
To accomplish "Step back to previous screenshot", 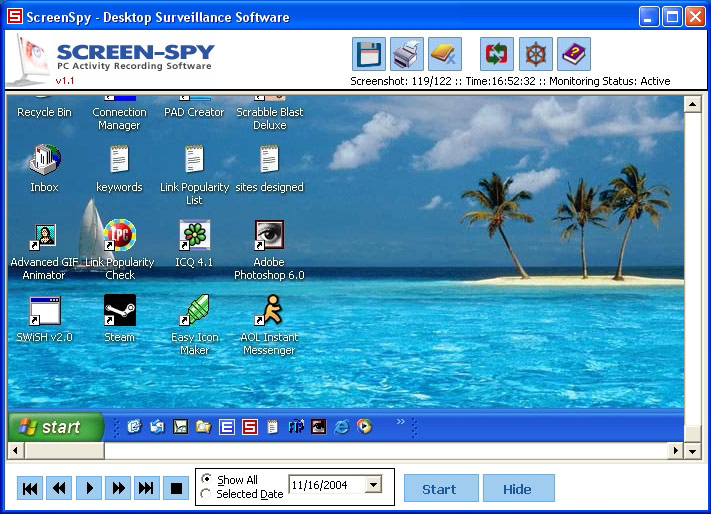I will click(59, 488).
